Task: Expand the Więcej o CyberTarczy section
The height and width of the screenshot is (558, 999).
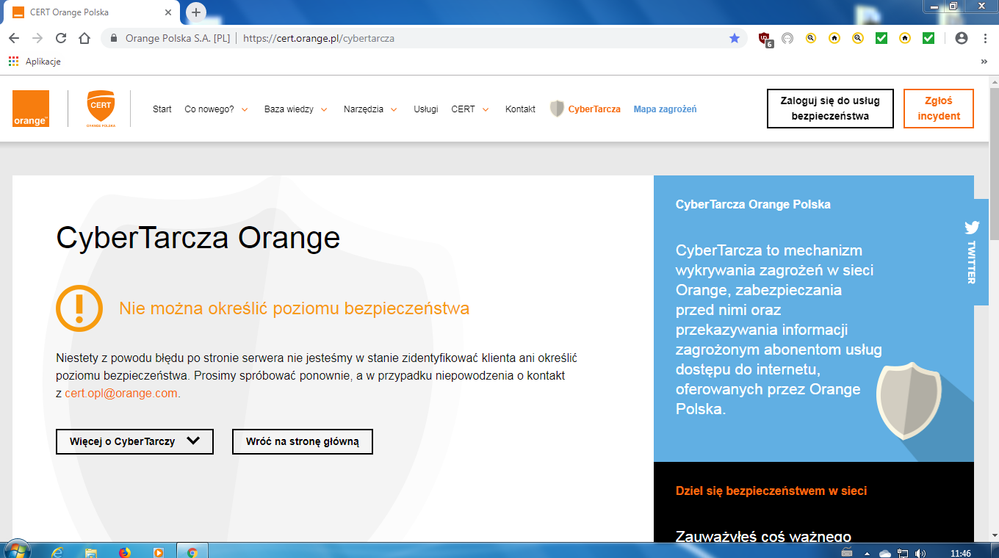Action: [135, 441]
